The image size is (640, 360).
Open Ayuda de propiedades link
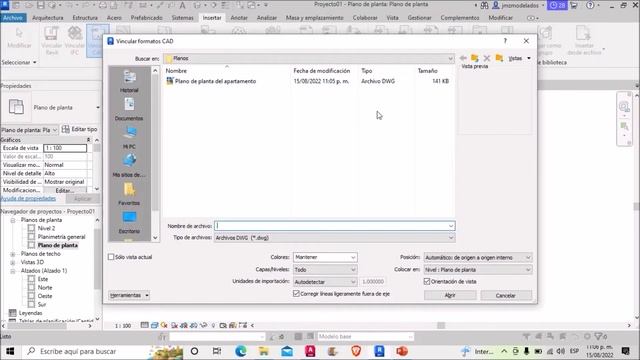(x=28, y=198)
